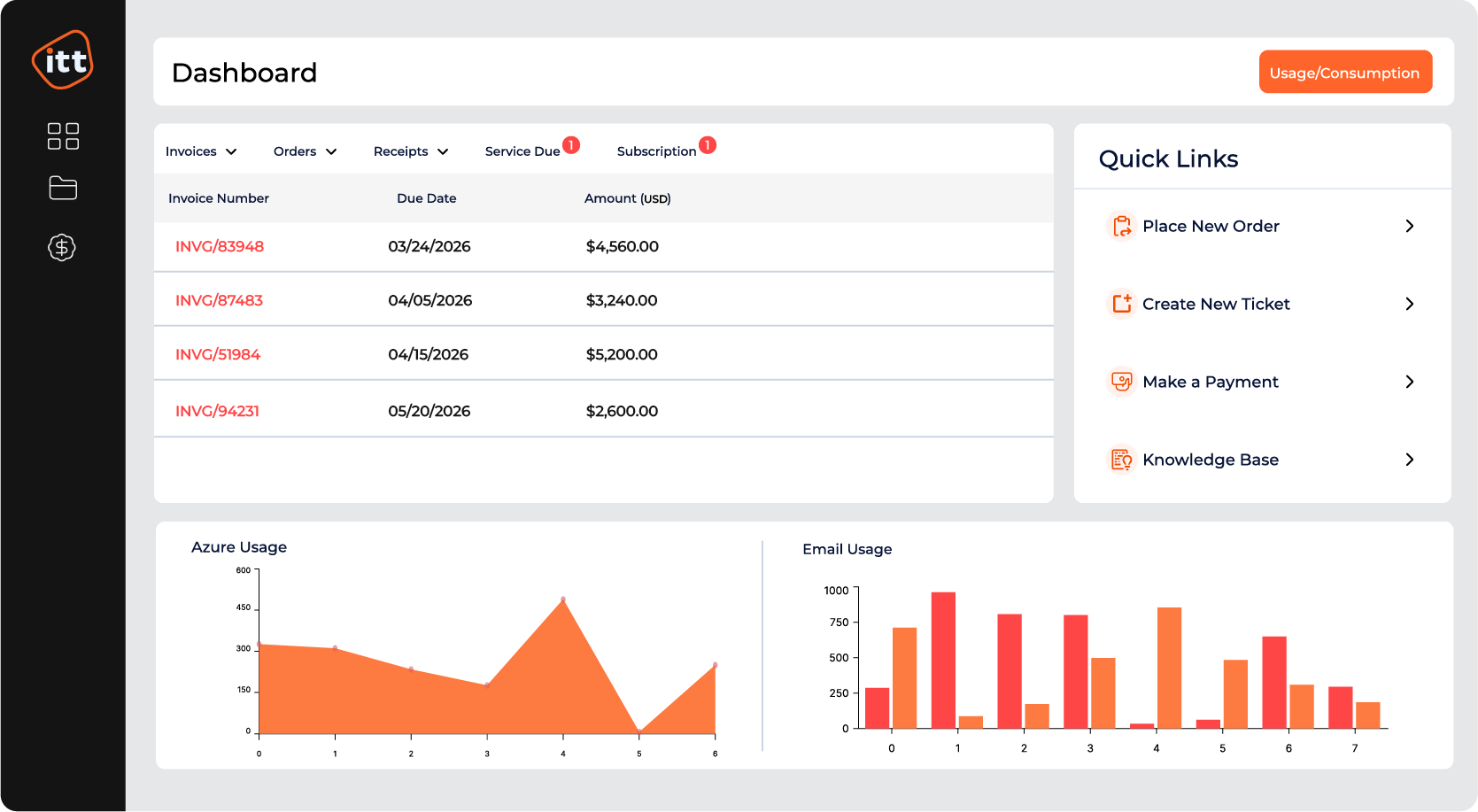Click the due date 03/24/2026
Viewport: 1478px width, 812px height.
(x=429, y=246)
